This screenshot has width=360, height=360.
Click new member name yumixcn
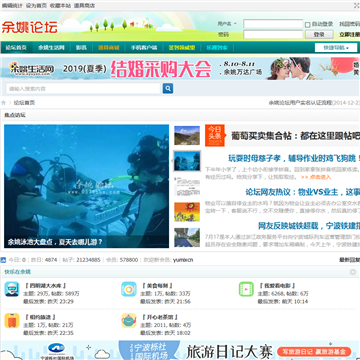(x=183, y=260)
